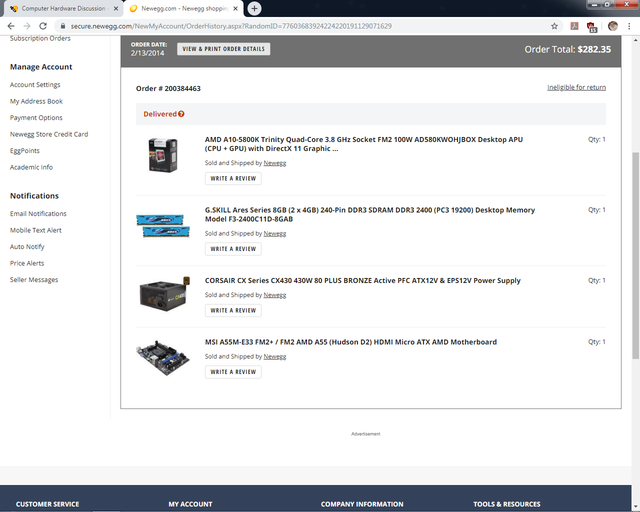
Task: Select the Order # 200384463 text
Action: click(168, 89)
